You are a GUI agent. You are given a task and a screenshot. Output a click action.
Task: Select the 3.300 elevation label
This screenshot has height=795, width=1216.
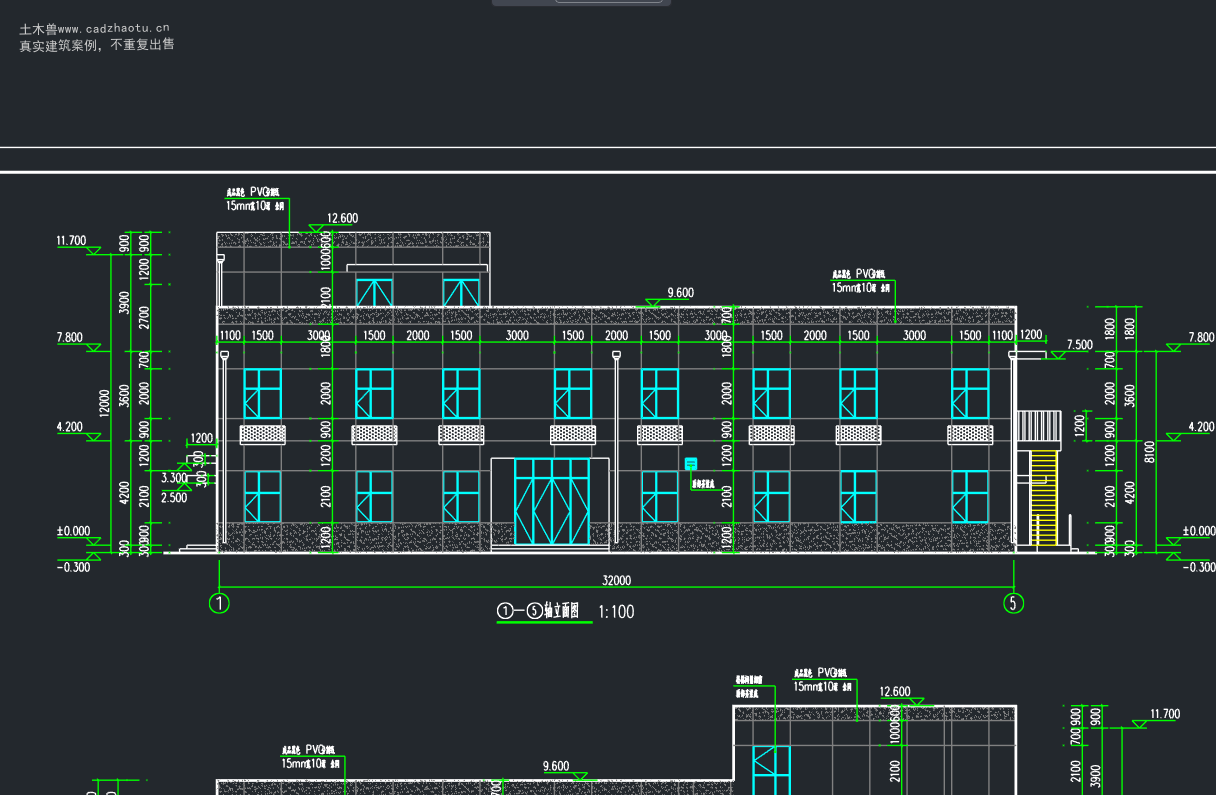pos(174,479)
